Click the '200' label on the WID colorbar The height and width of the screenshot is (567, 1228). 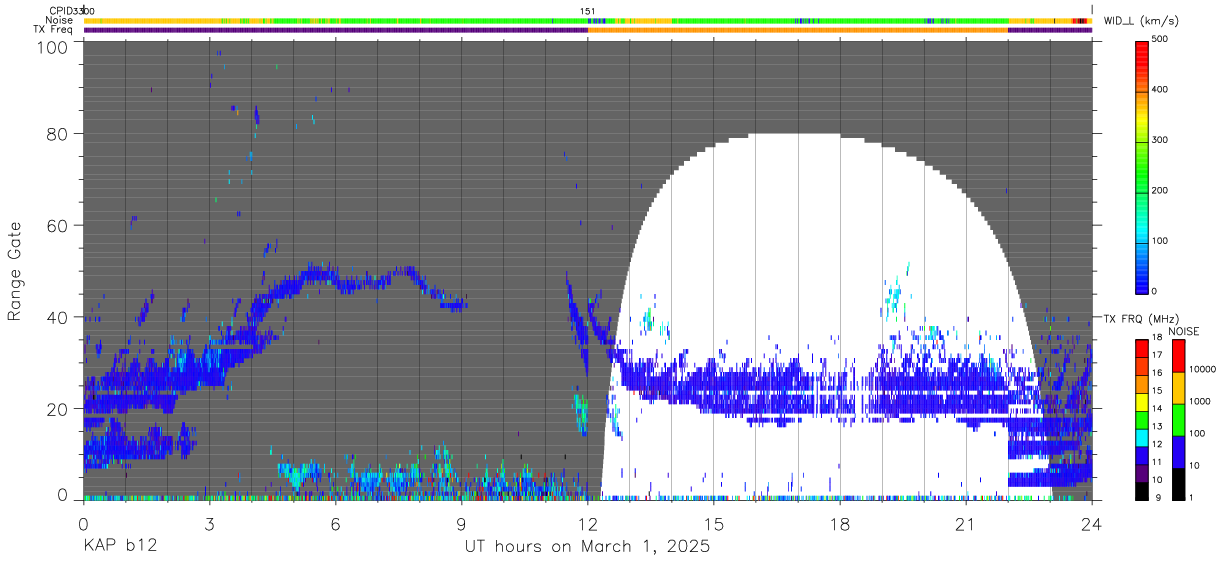tap(1161, 190)
